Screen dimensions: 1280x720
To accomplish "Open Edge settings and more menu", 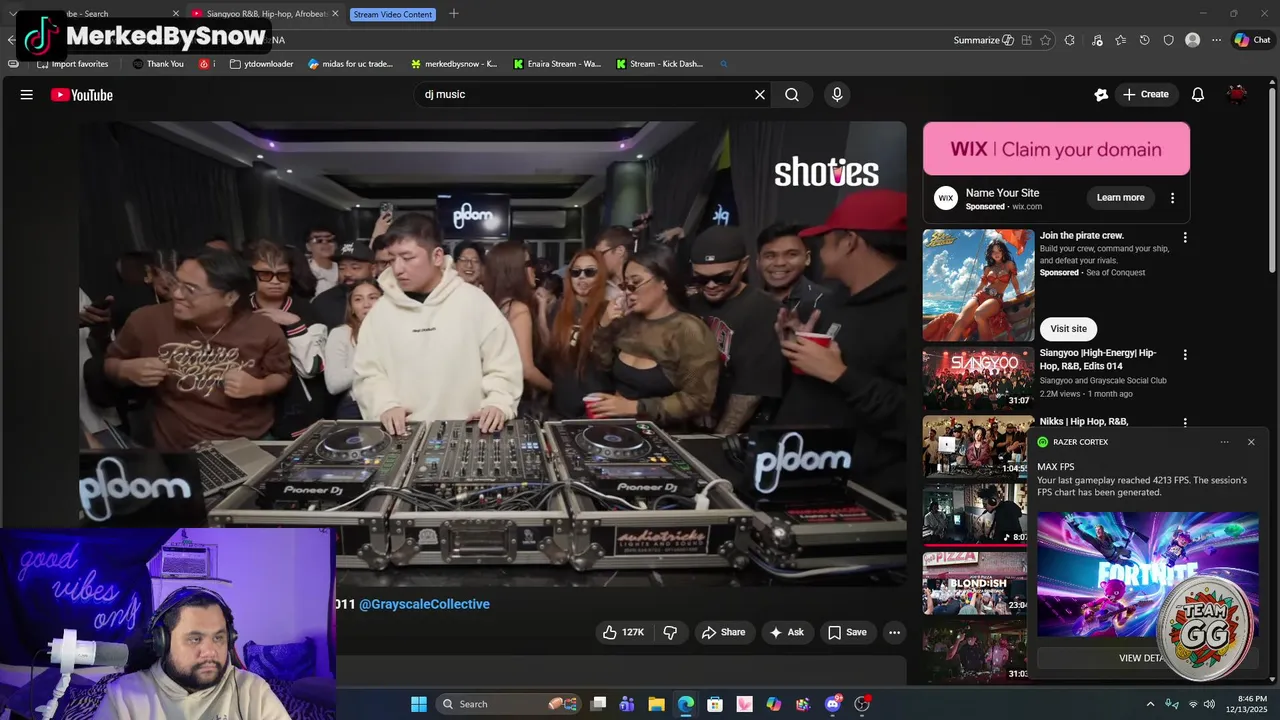I will (1216, 40).
